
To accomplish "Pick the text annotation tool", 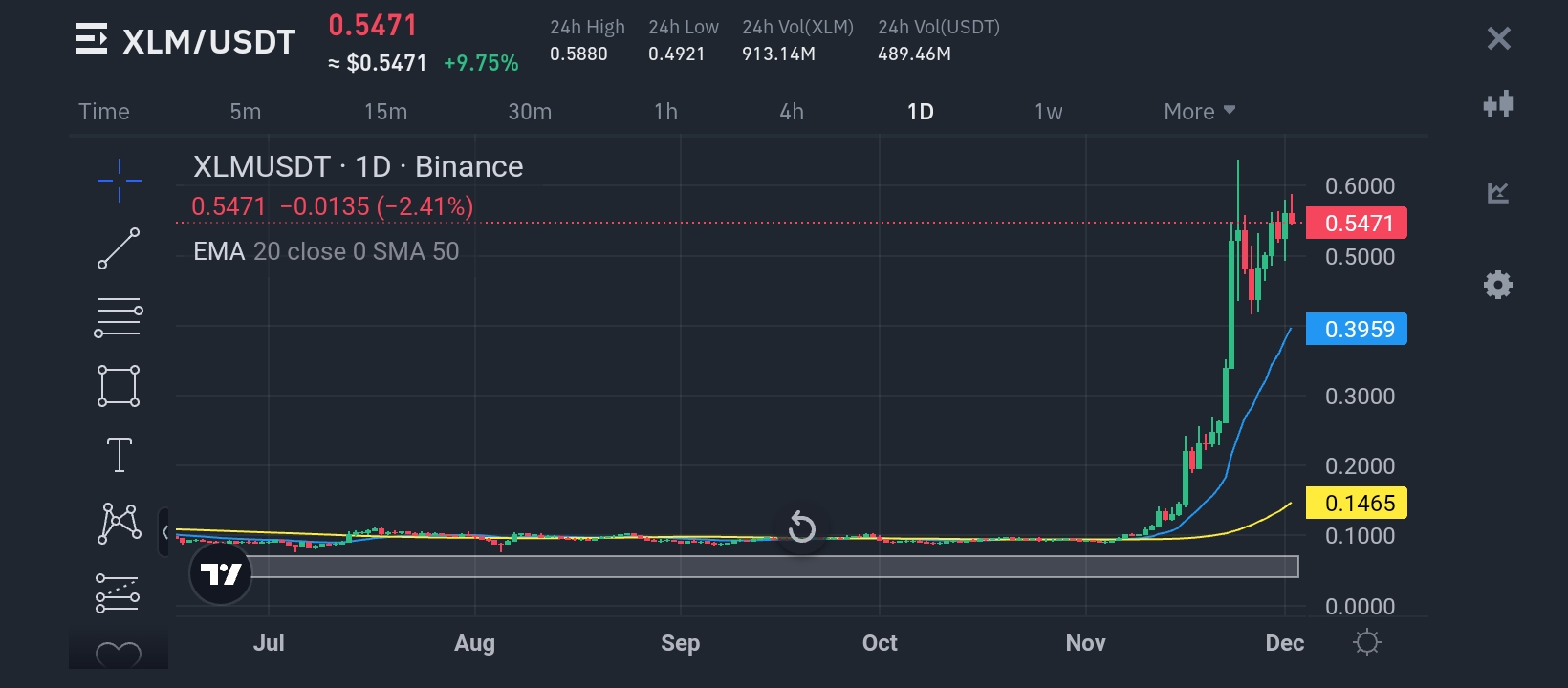I will pyautogui.click(x=120, y=455).
